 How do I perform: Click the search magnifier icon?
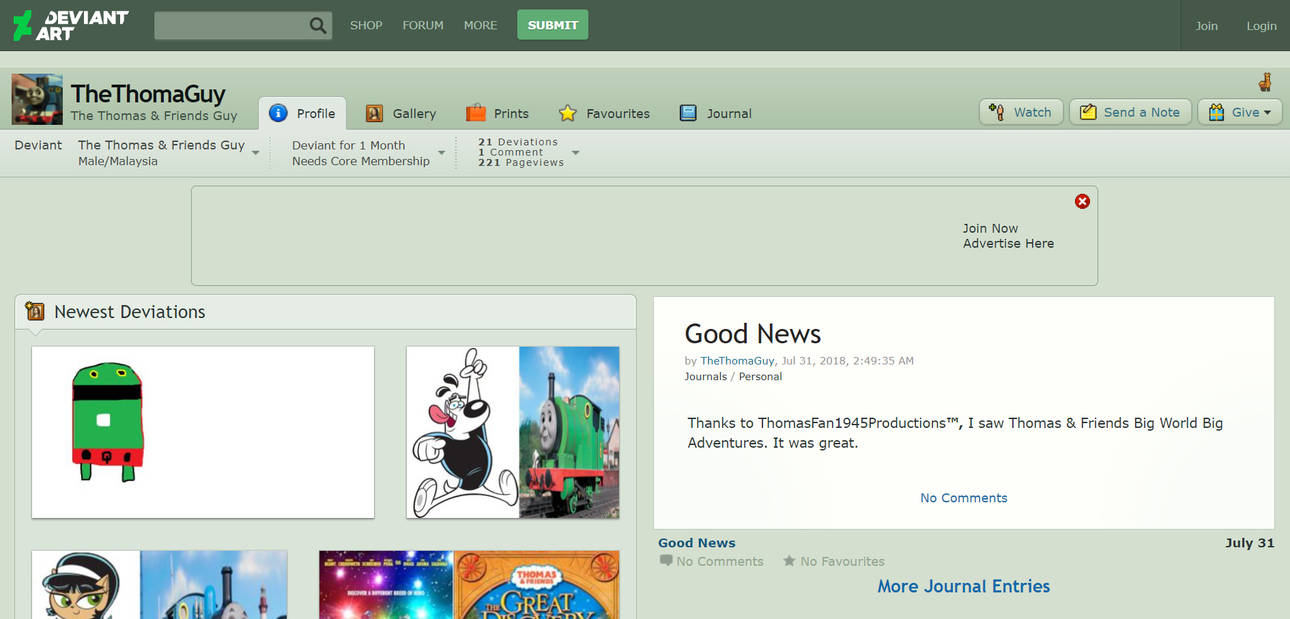tap(318, 25)
